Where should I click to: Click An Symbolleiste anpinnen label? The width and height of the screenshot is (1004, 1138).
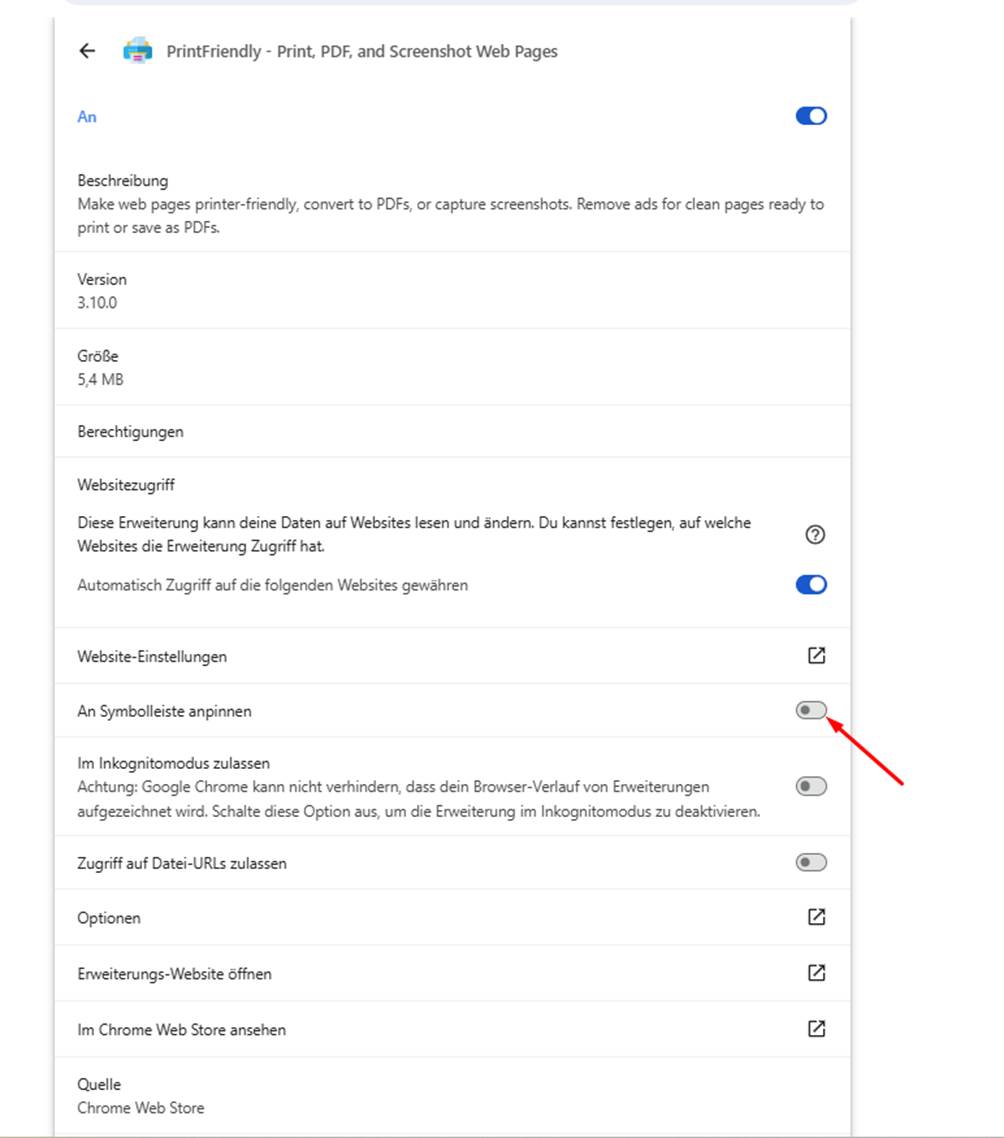[x=165, y=711]
